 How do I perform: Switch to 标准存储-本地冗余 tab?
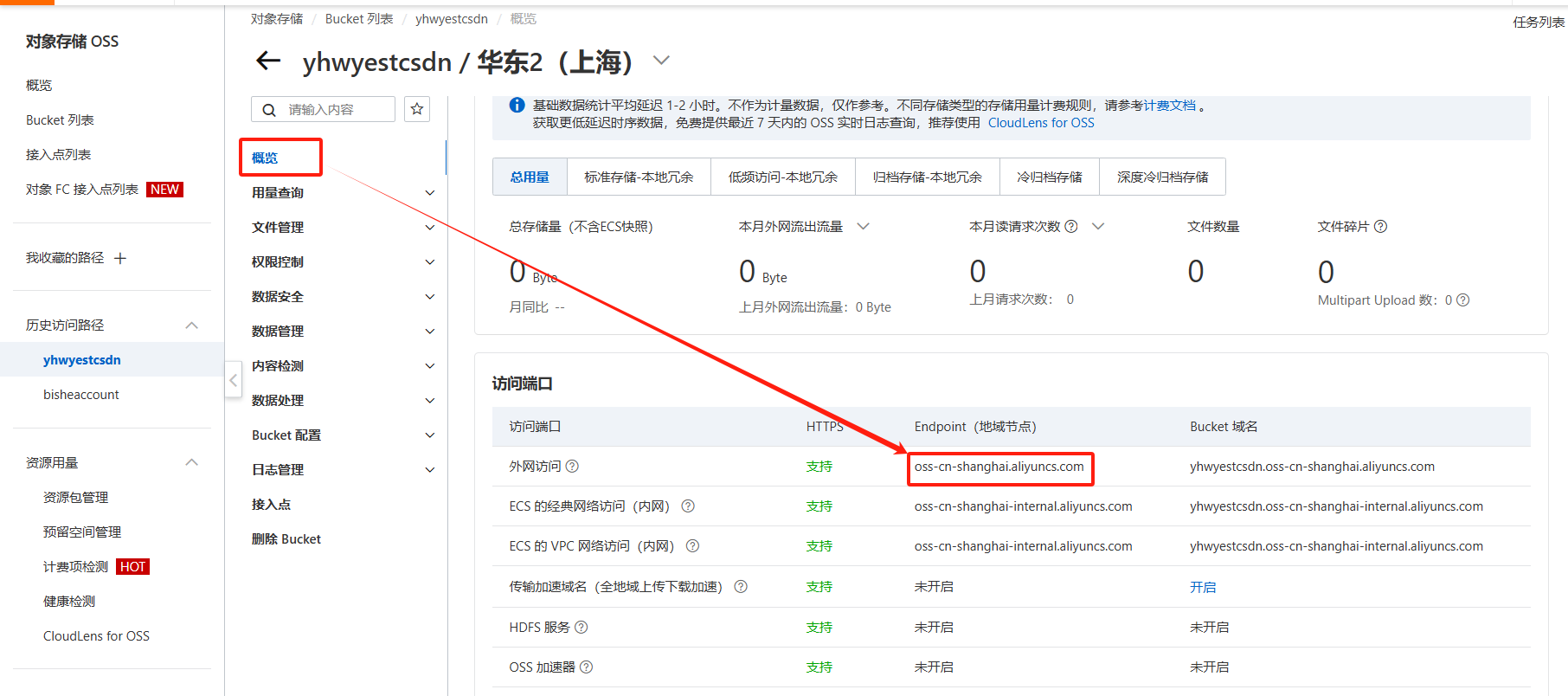[x=639, y=177]
